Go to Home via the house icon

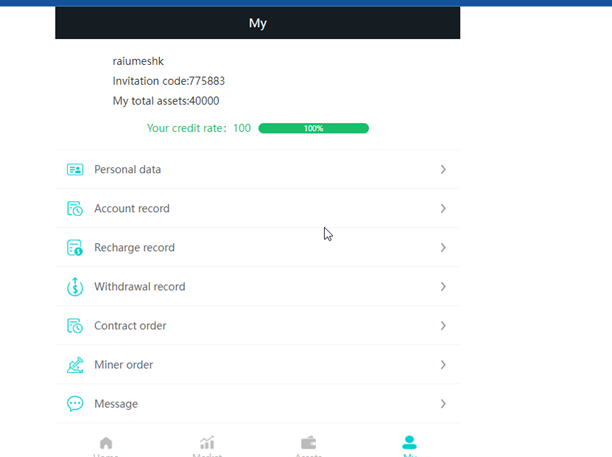[x=106, y=444]
